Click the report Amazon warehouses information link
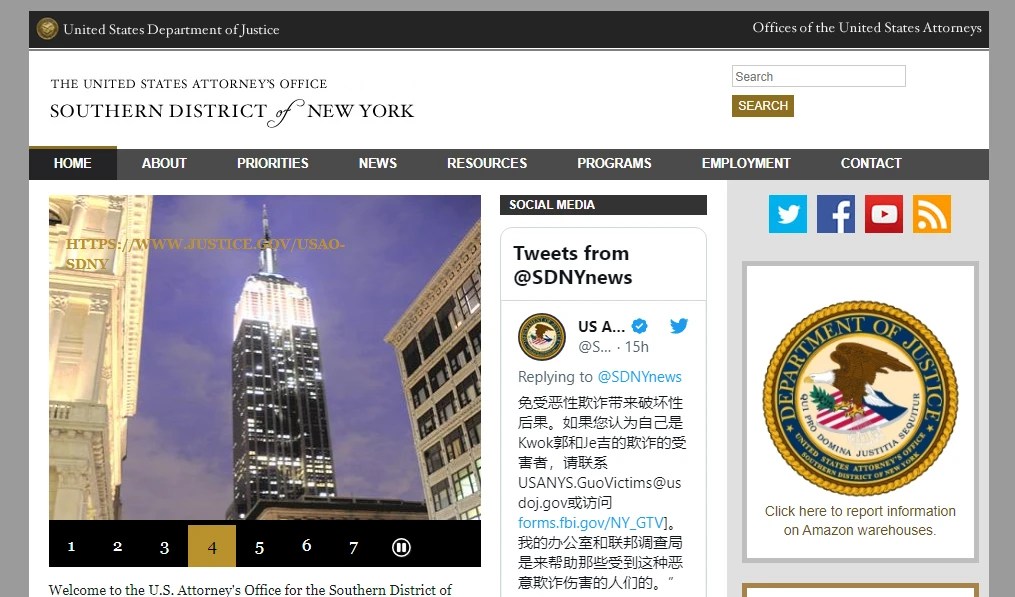The image size is (1015, 597). click(x=860, y=521)
